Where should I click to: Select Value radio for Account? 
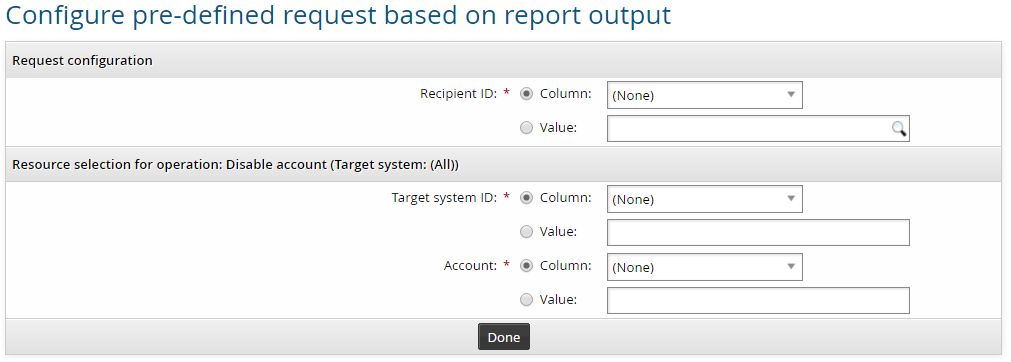click(x=527, y=299)
